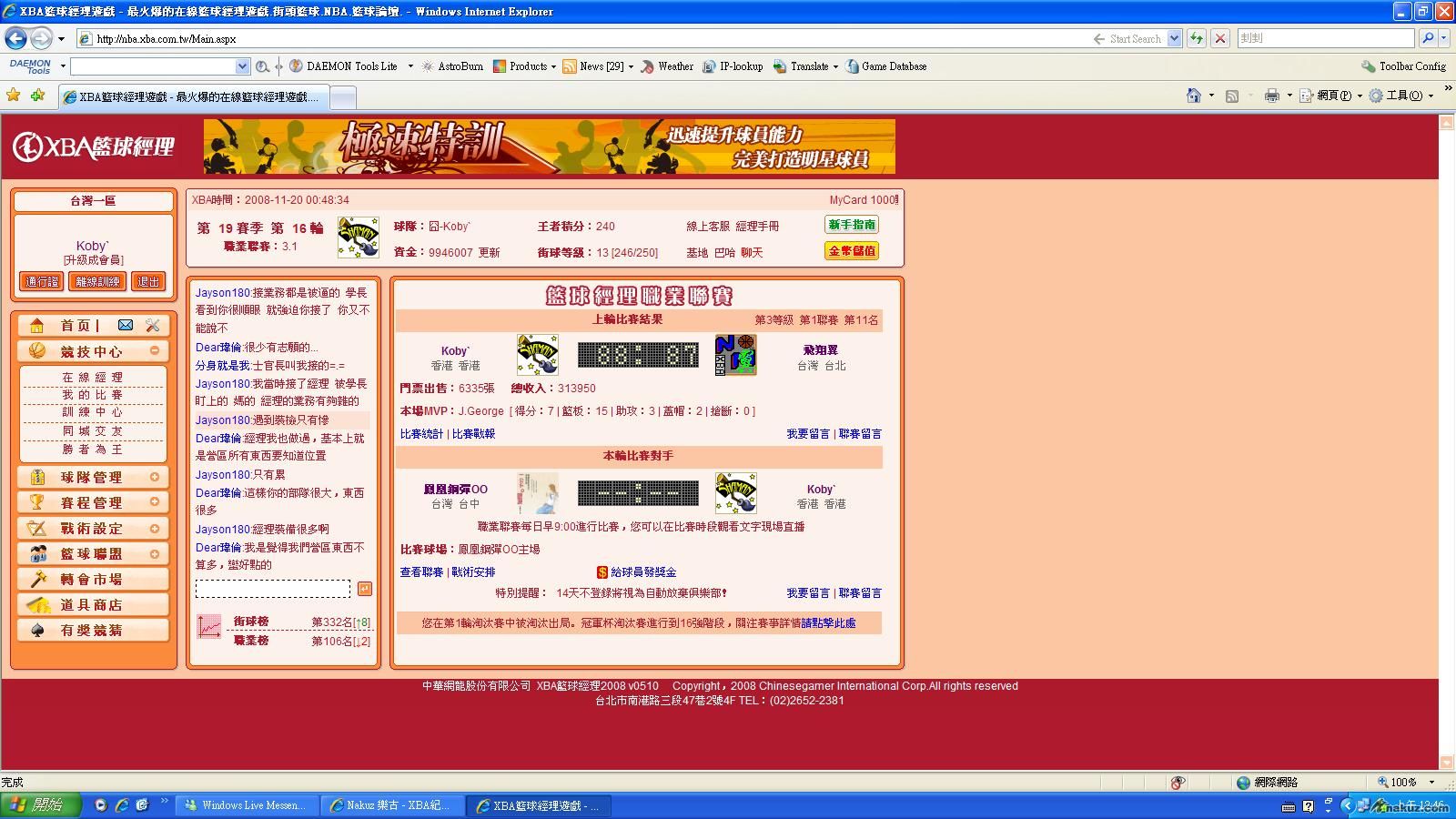
Task: Open Game Database from the DAEMON toolbar
Action: (886, 66)
